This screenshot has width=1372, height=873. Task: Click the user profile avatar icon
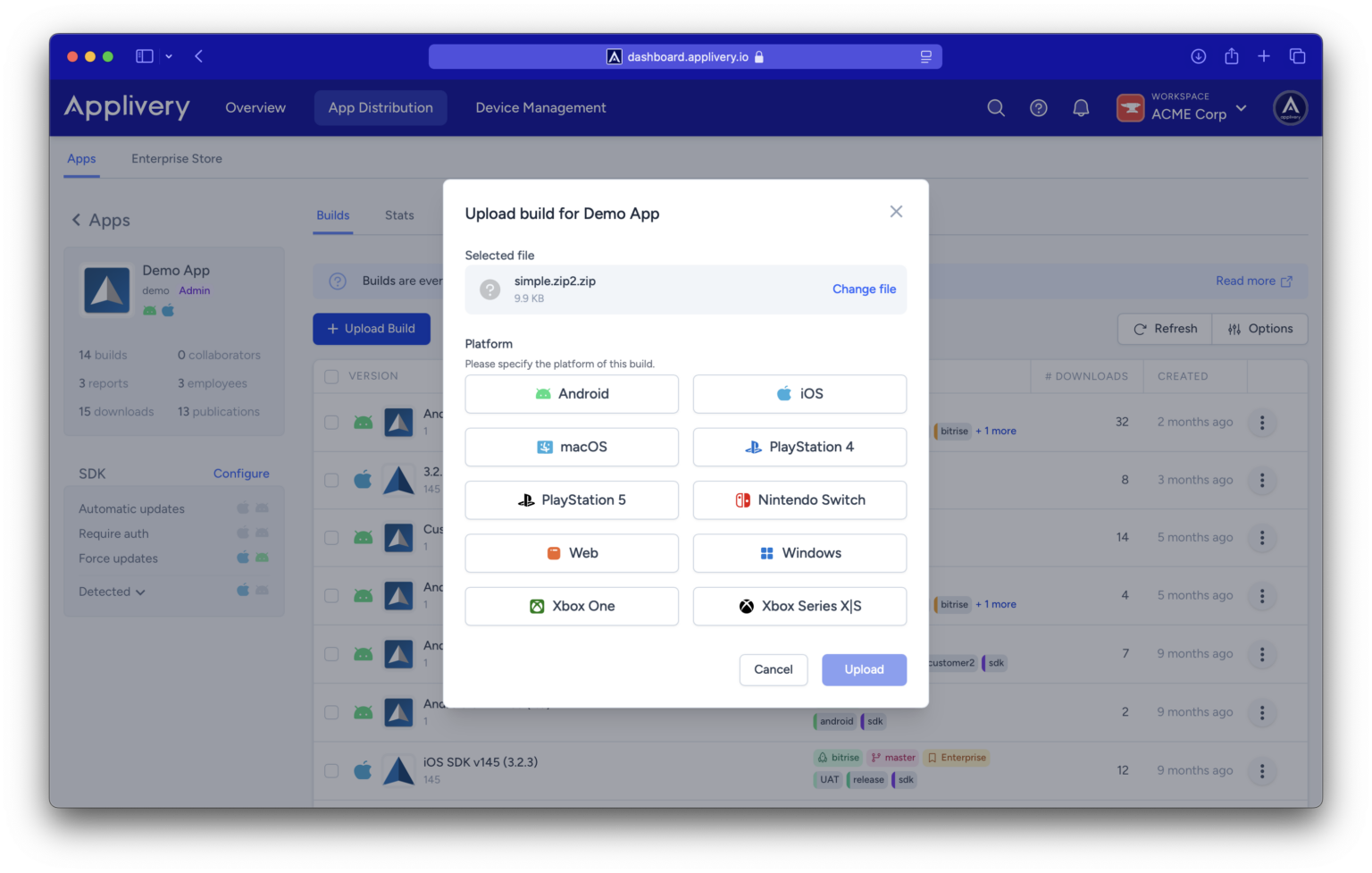[1290, 108]
